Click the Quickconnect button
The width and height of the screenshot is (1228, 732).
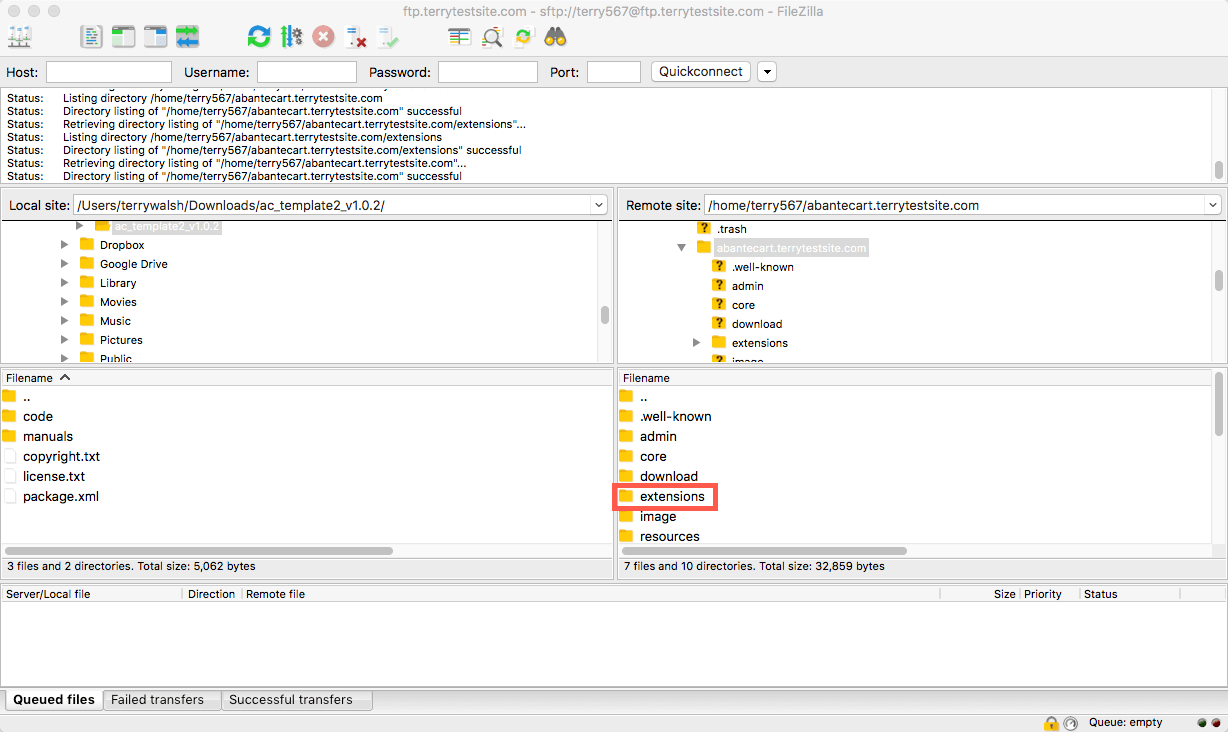pos(701,72)
